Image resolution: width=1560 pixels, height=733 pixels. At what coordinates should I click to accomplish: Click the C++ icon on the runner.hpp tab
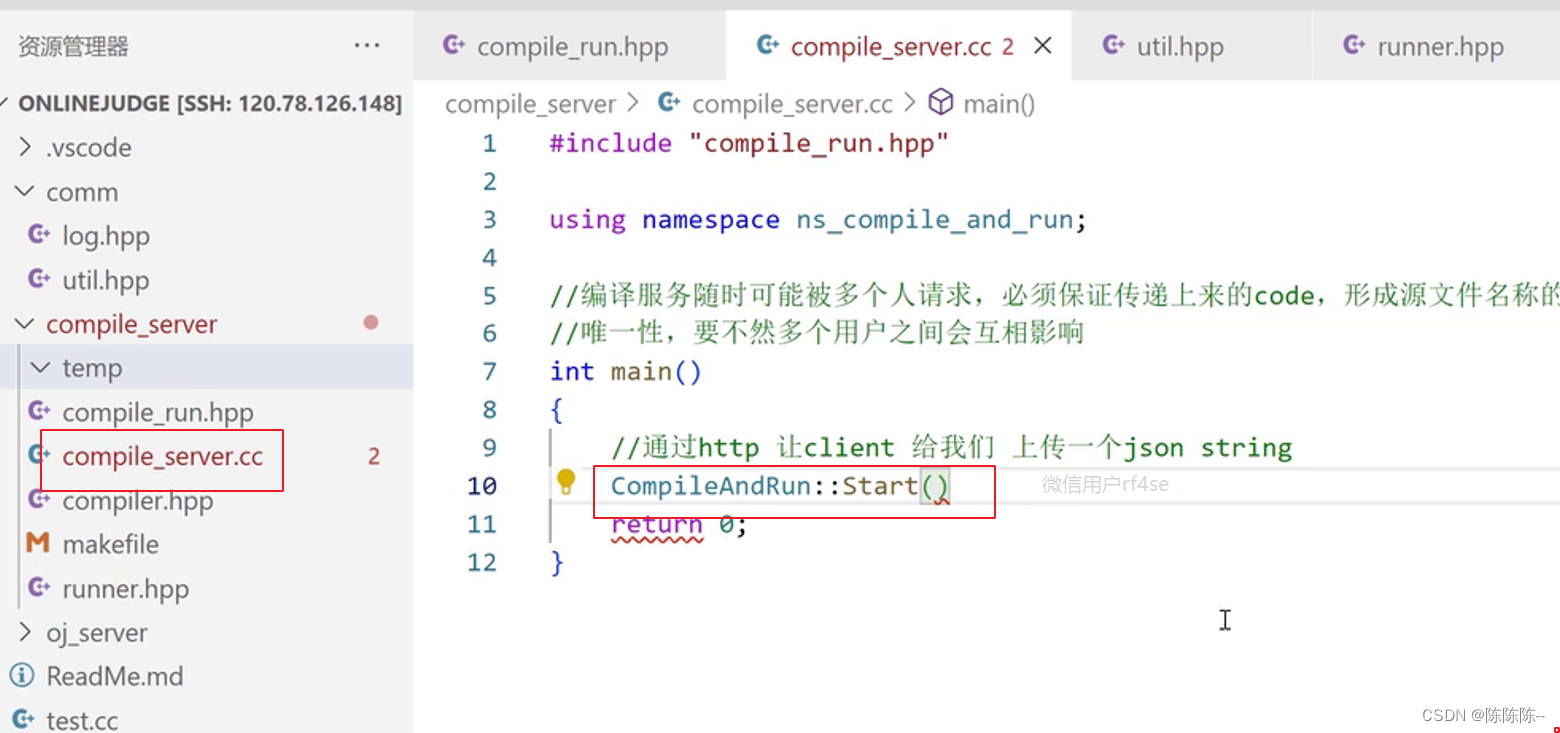1354,46
